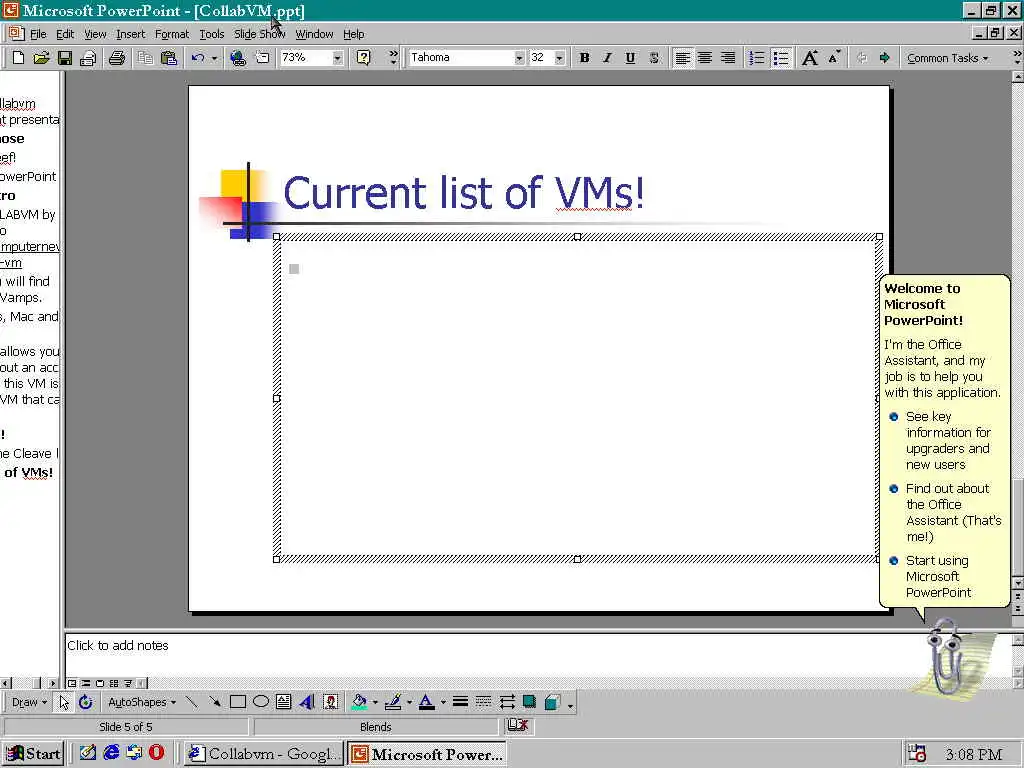The width and height of the screenshot is (1024, 768).
Task: Select the Arrow drawing tool
Action: pyautogui.click(x=214, y=702)
